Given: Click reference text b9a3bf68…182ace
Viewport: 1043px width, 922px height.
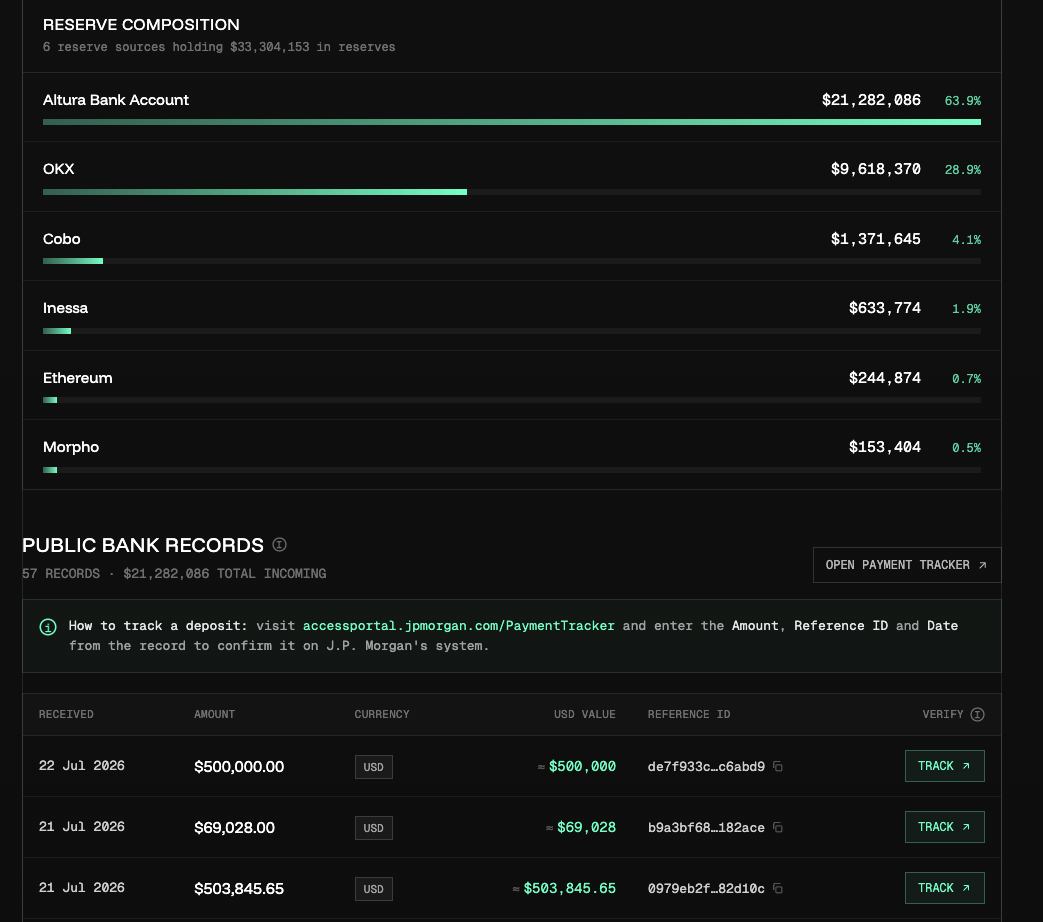Looking at the screenshot, I should 706,828.
